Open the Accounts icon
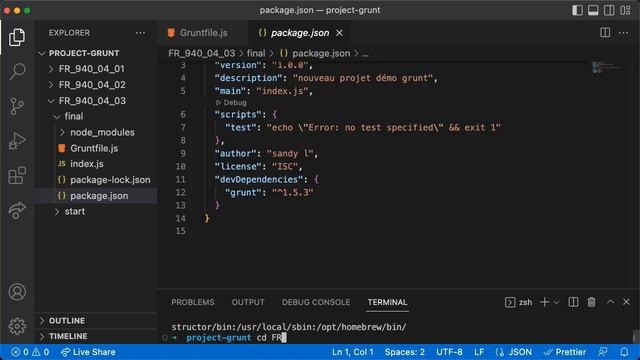 (x=17, y=292)
